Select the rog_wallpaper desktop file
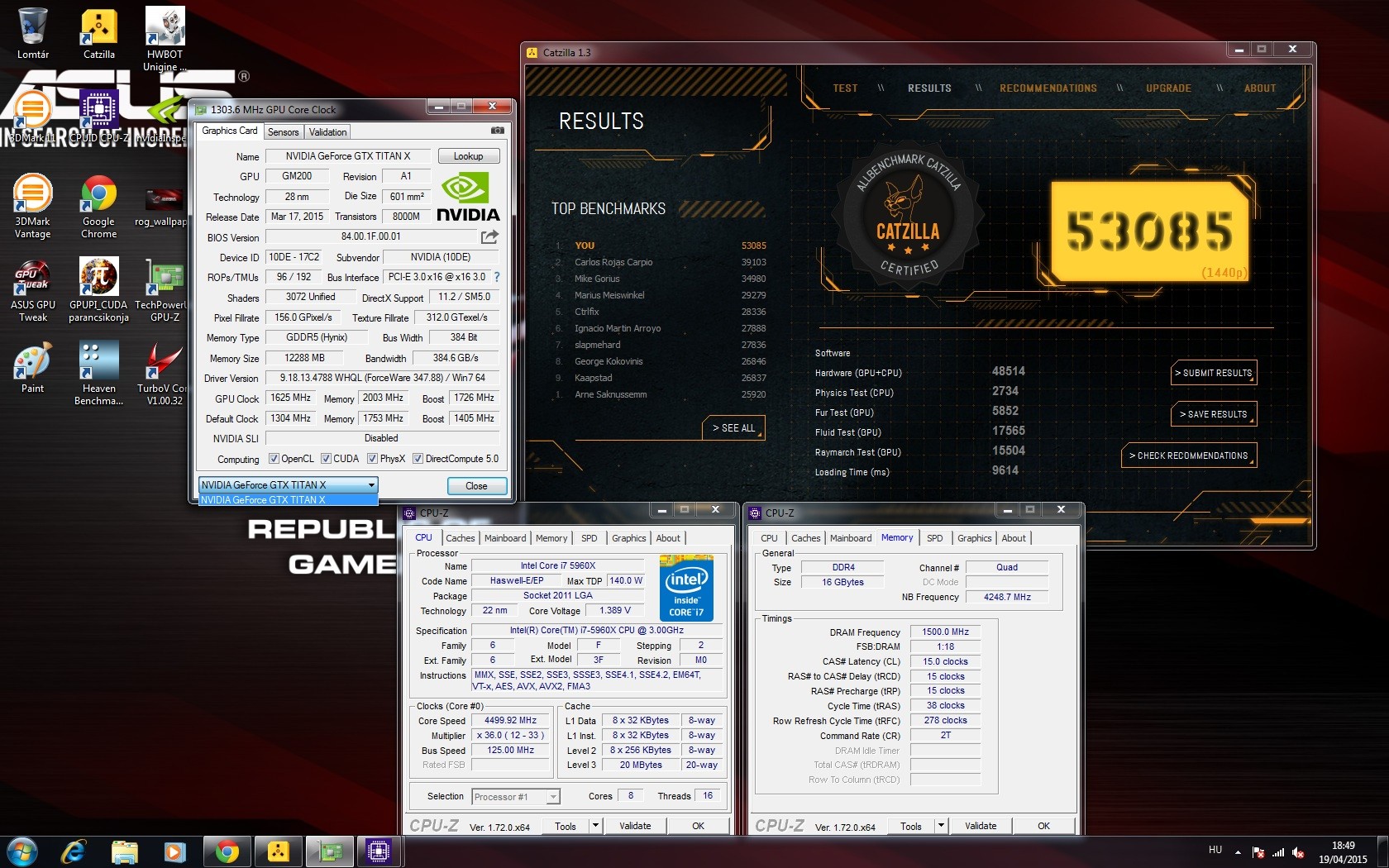Viewport: 1389px width, 868px height. tap(164, 207)
